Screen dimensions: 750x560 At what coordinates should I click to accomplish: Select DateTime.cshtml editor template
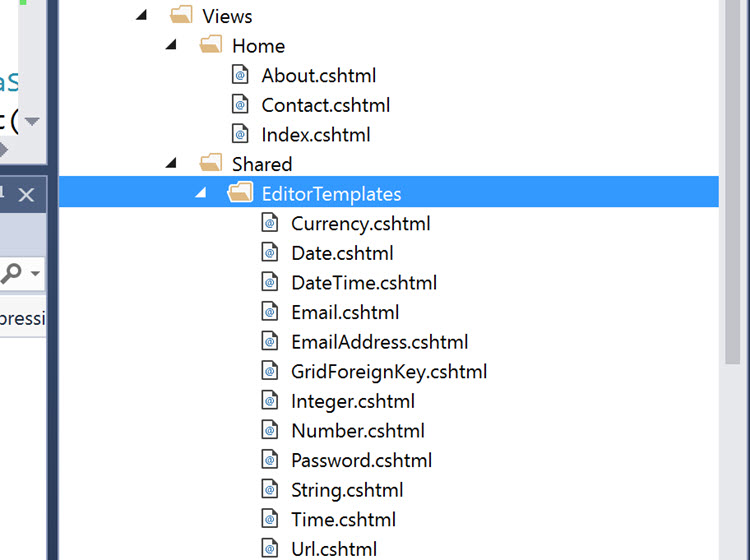click(x=364, y=283)
